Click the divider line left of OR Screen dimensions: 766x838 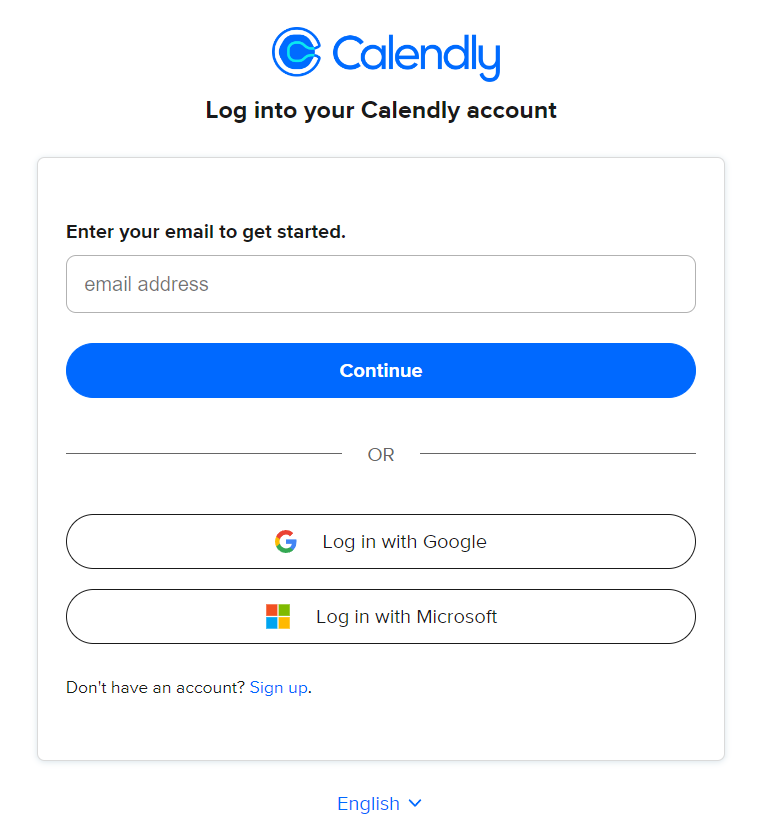click(x=204, y=454)
